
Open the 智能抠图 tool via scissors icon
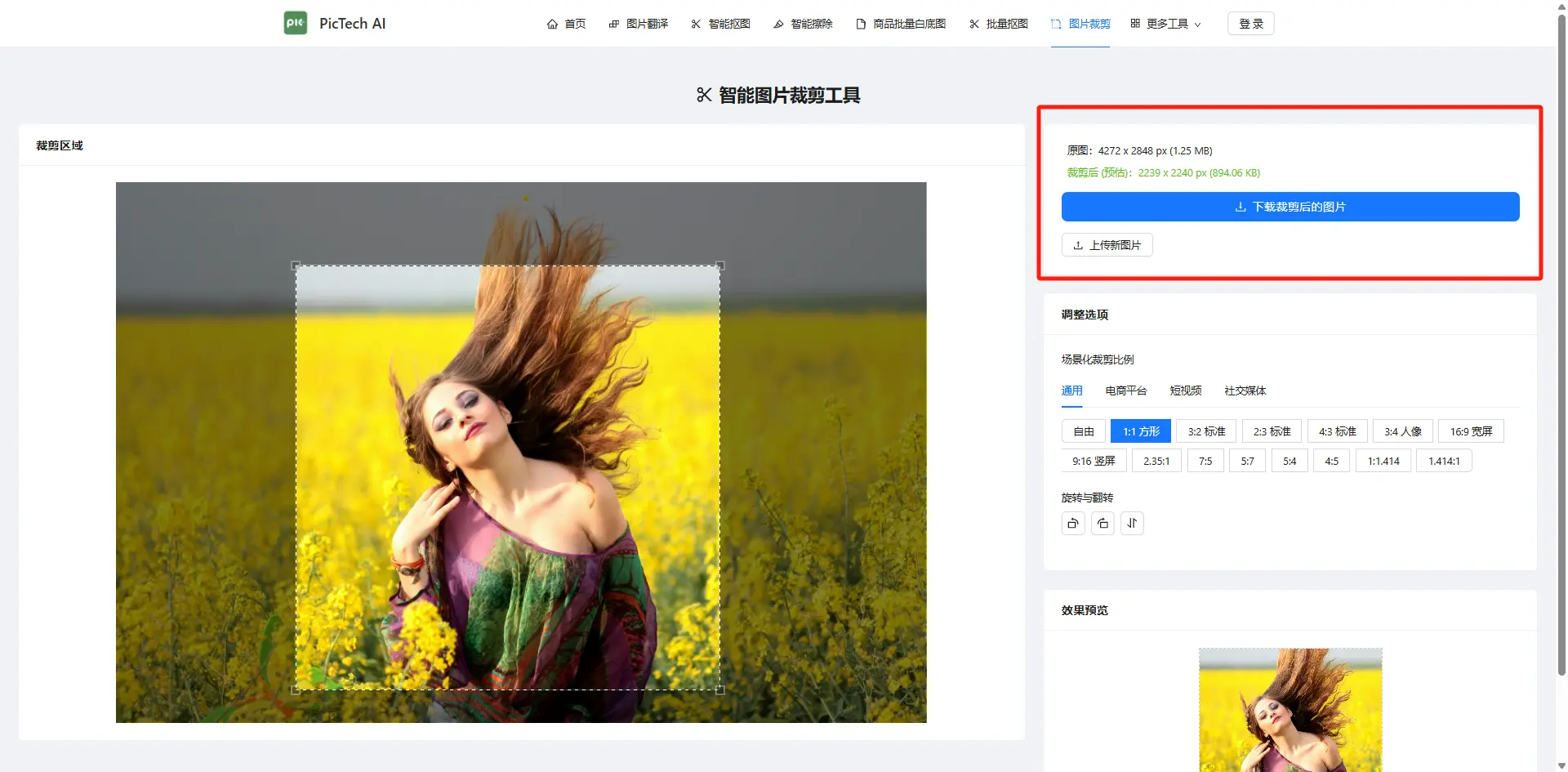point(695,24)
